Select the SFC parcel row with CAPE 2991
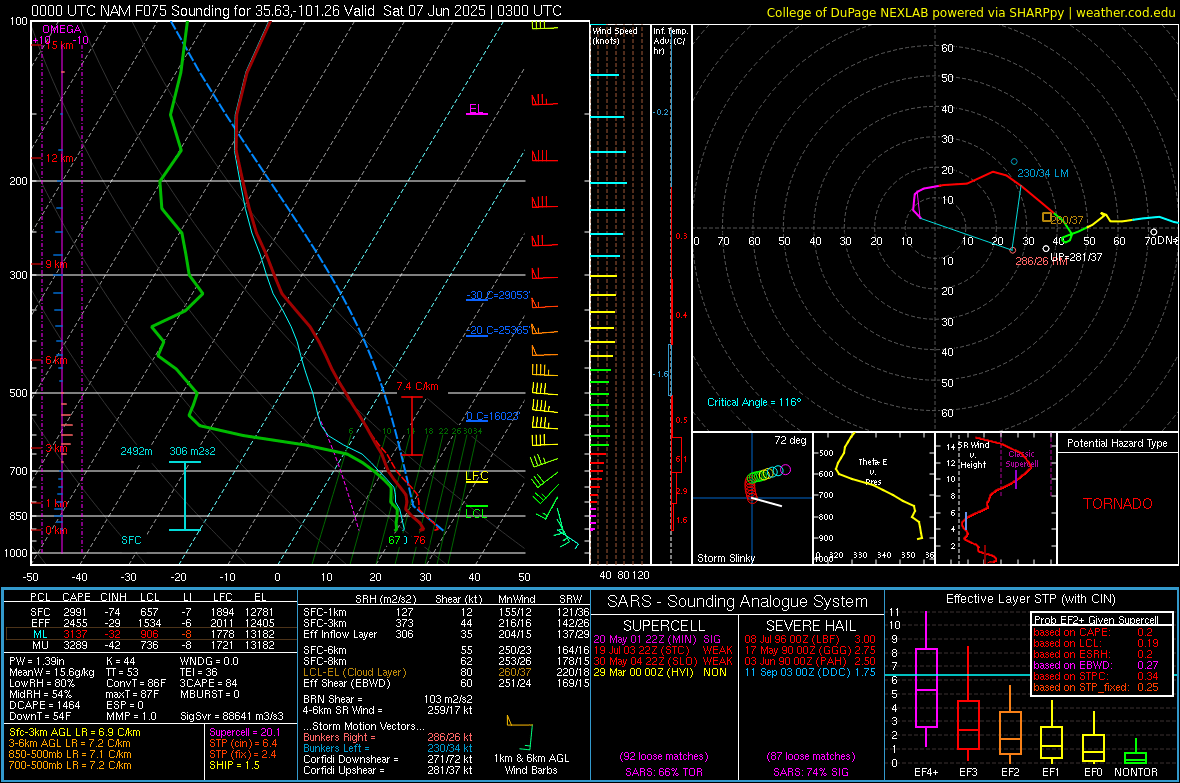 click(x=151, y=612)
